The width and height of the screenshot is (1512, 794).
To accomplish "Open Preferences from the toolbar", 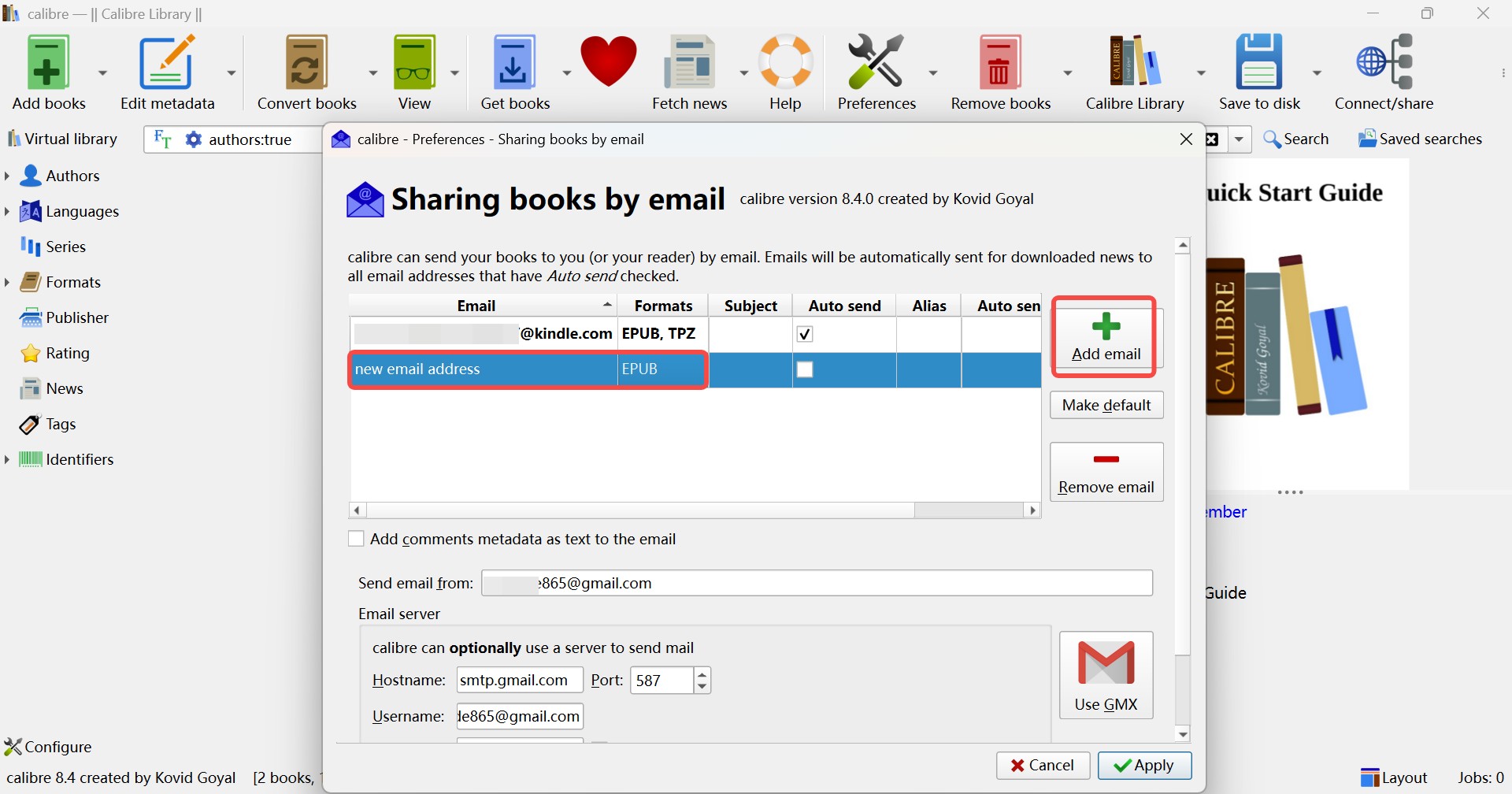I will (877, 71).
